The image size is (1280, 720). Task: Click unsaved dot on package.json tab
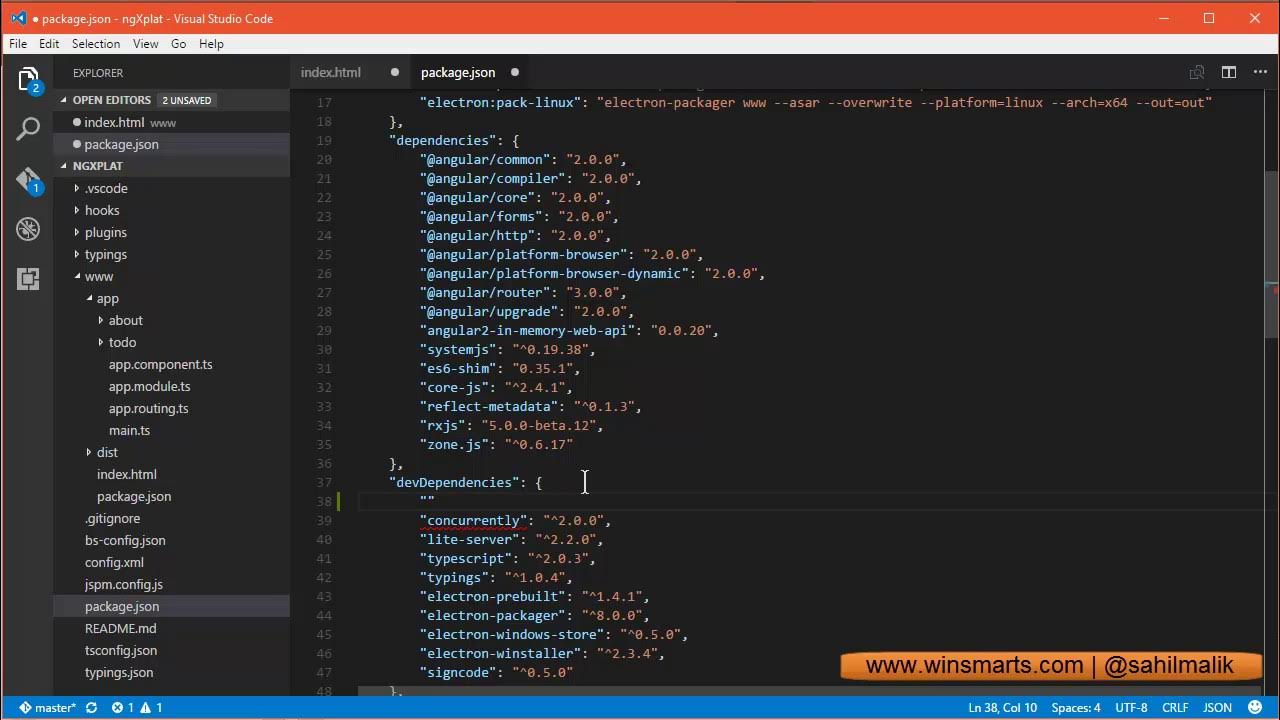click(515, 72)
